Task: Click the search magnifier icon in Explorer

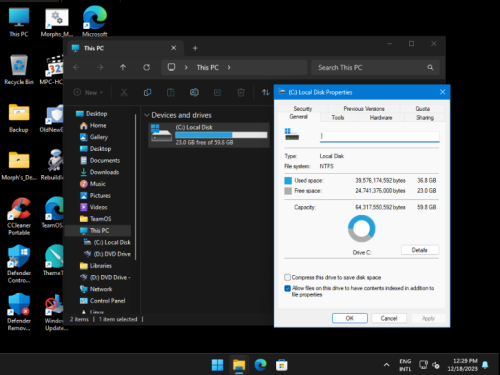Action: pos(430,67)
